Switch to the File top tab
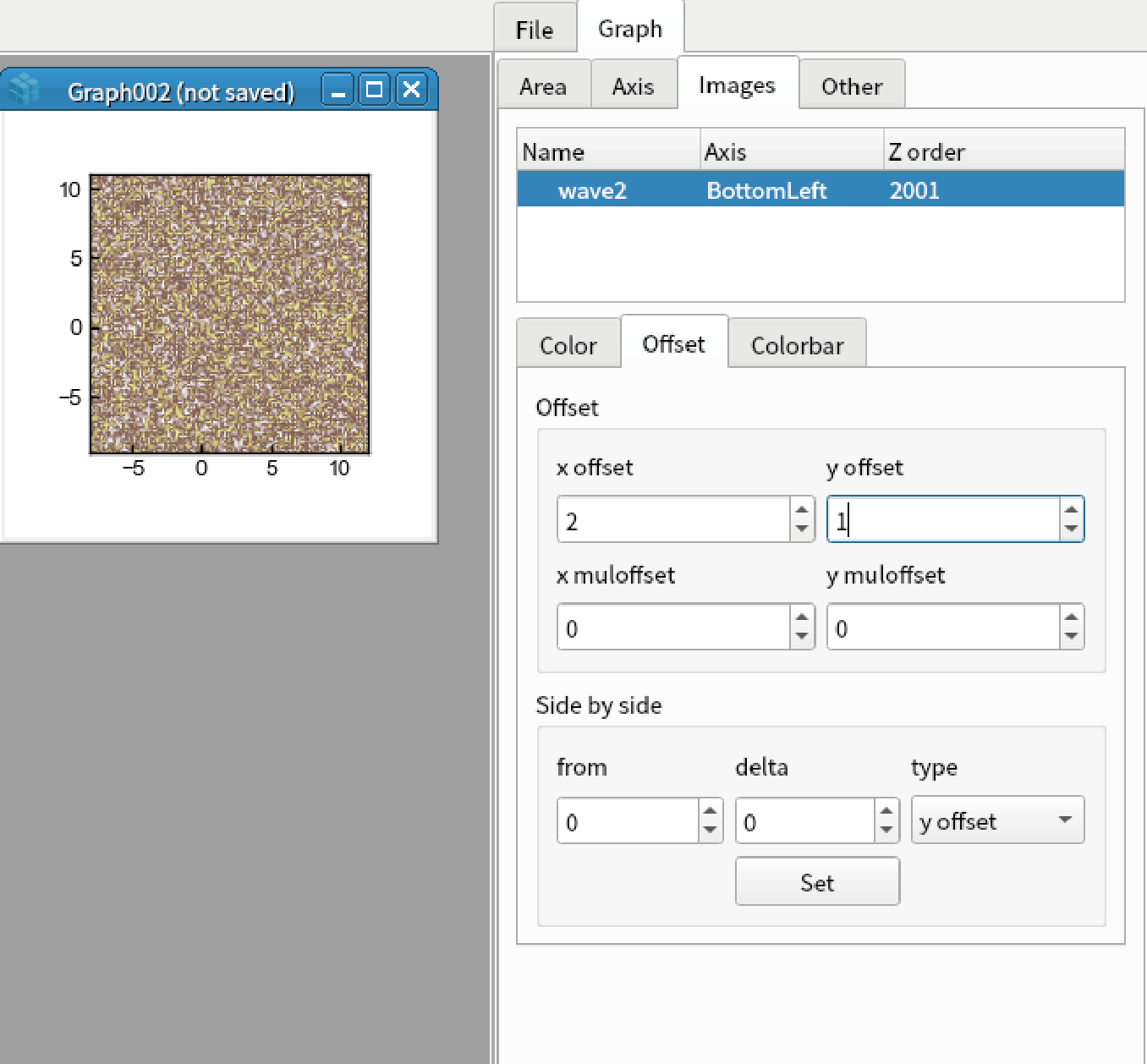 535,30
